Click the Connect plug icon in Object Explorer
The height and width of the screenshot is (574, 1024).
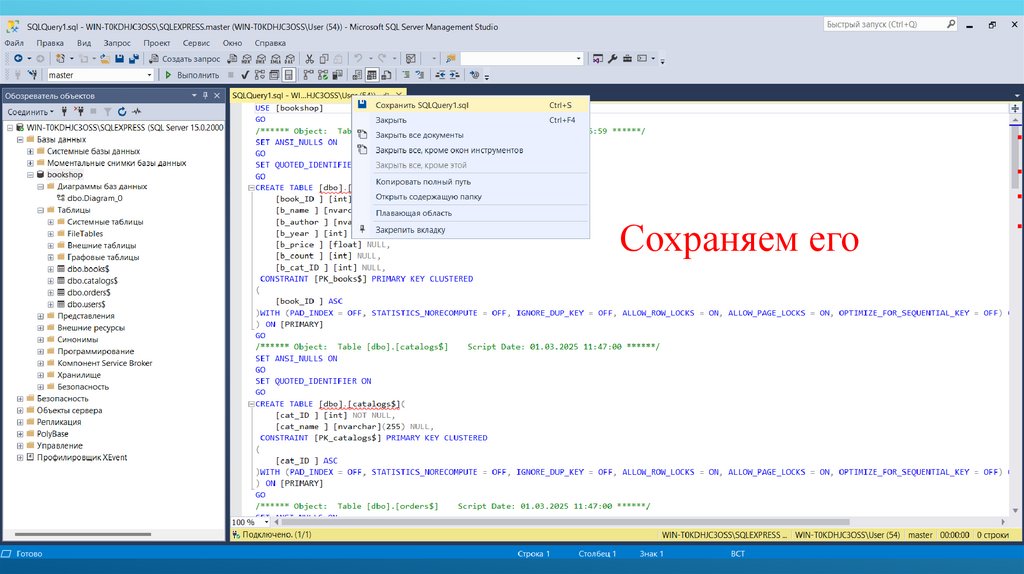65,112
